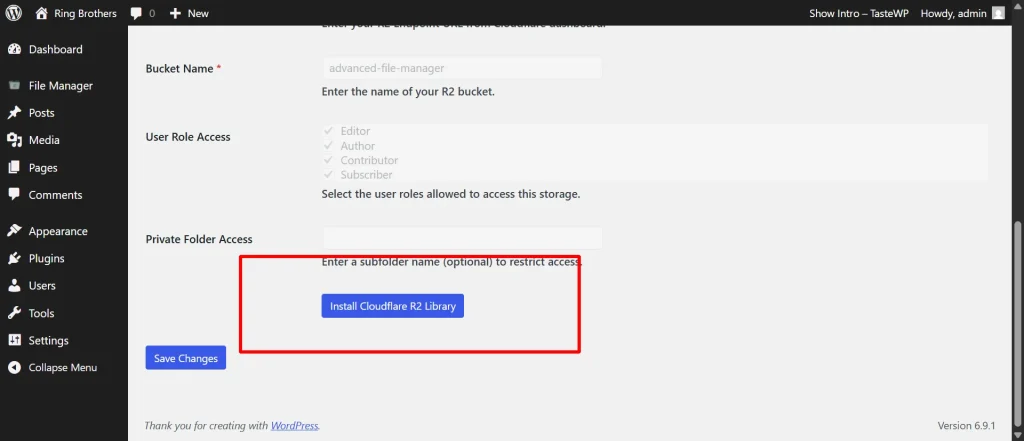Viewport: 1024px width, 441px height.
Task: Click Collapse Menu label
Action: click(x=63, y=368)
